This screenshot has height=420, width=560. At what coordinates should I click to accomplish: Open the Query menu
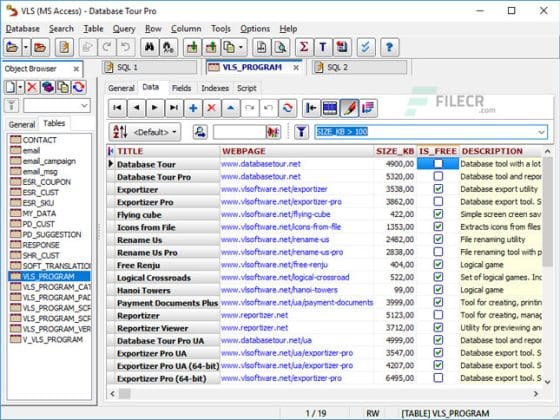click(124, 29)
